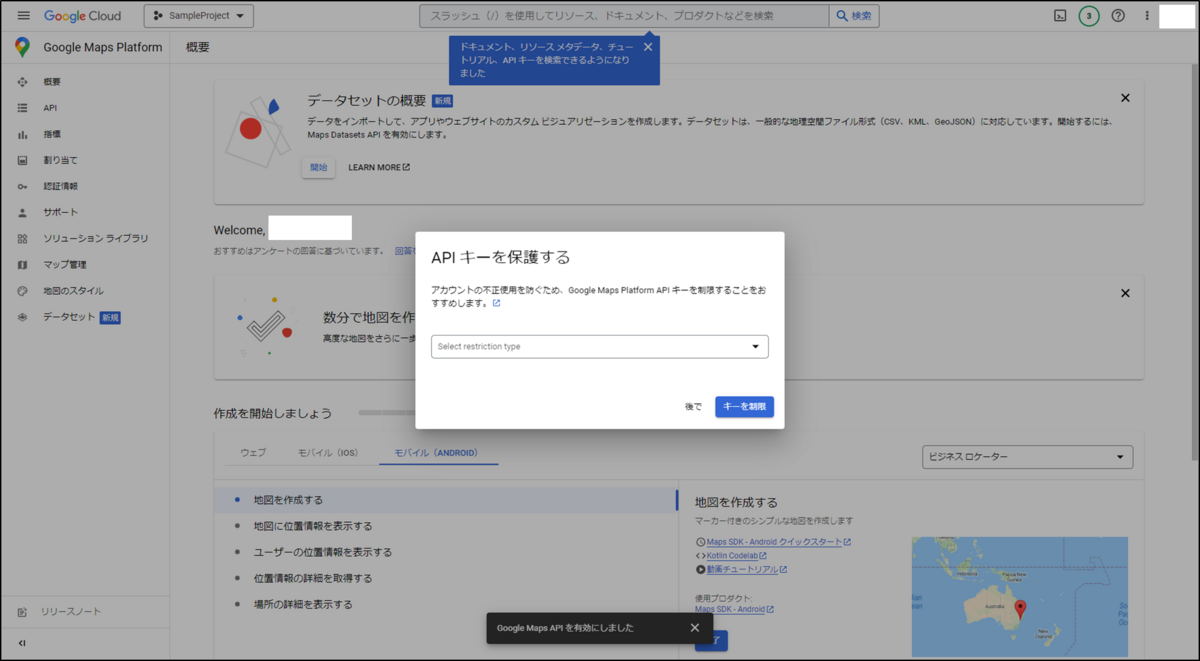Open ソリューション ライブラリ in sidebar
Image resolution: width=1200 pixels, height=661 pixels.
click(95, 238)
